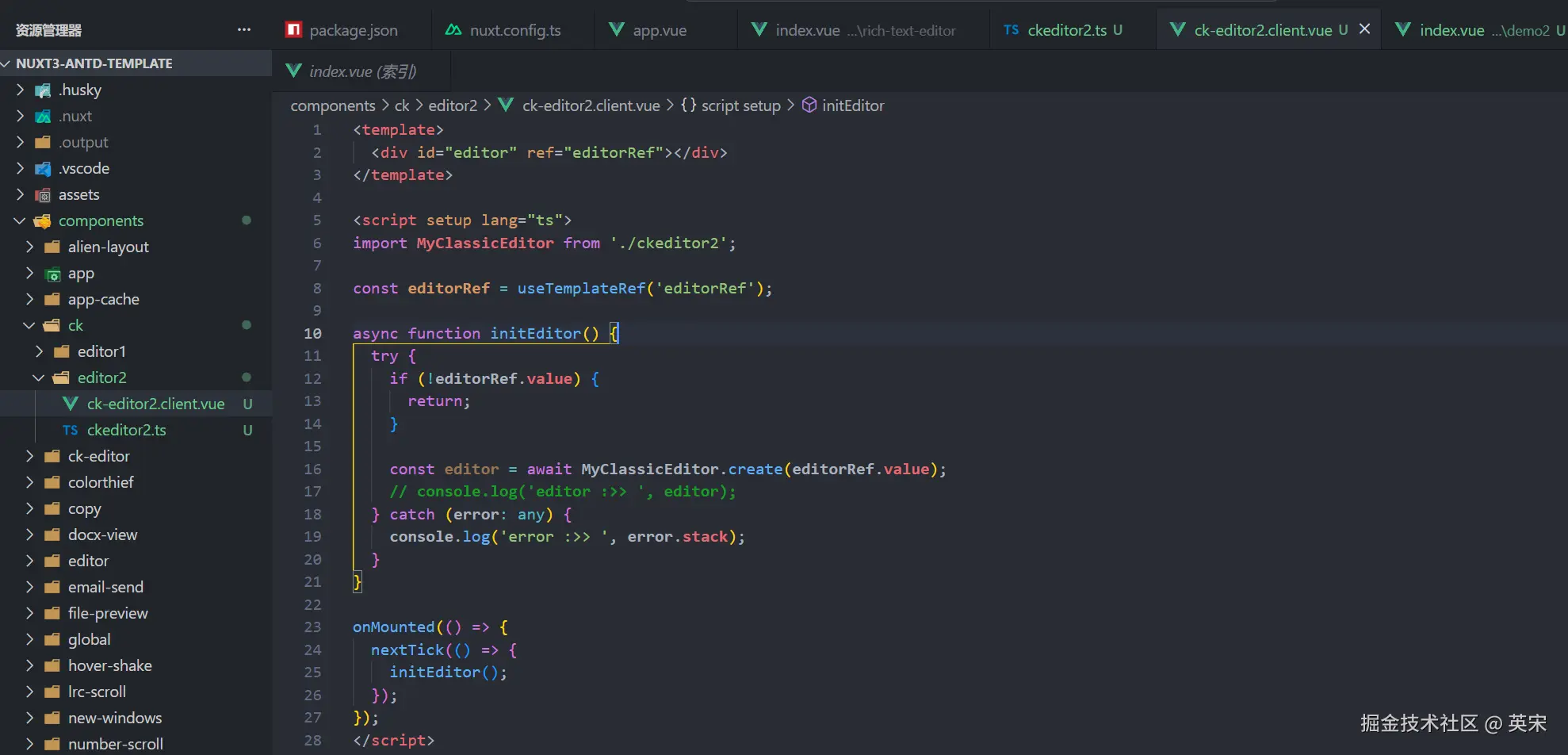This screenshot has width=1568, height=755.
Task: Expand the lrc-scroll folder chevron
Action: coord(30,692)
